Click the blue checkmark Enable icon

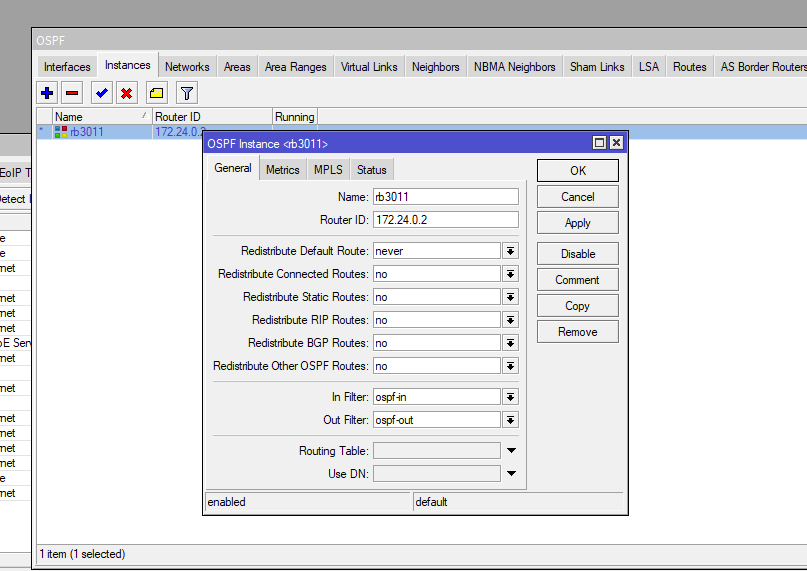click(x=101, y=93)
